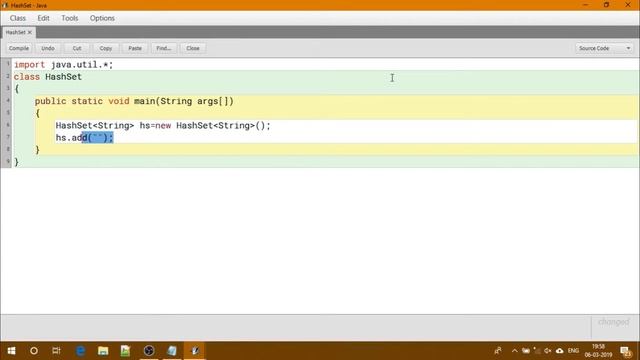Image resolution: width=640 pixels, height=360 pixels.
Task: Switch to the BlueJ taskbar icon
Action: pos(195,351)
